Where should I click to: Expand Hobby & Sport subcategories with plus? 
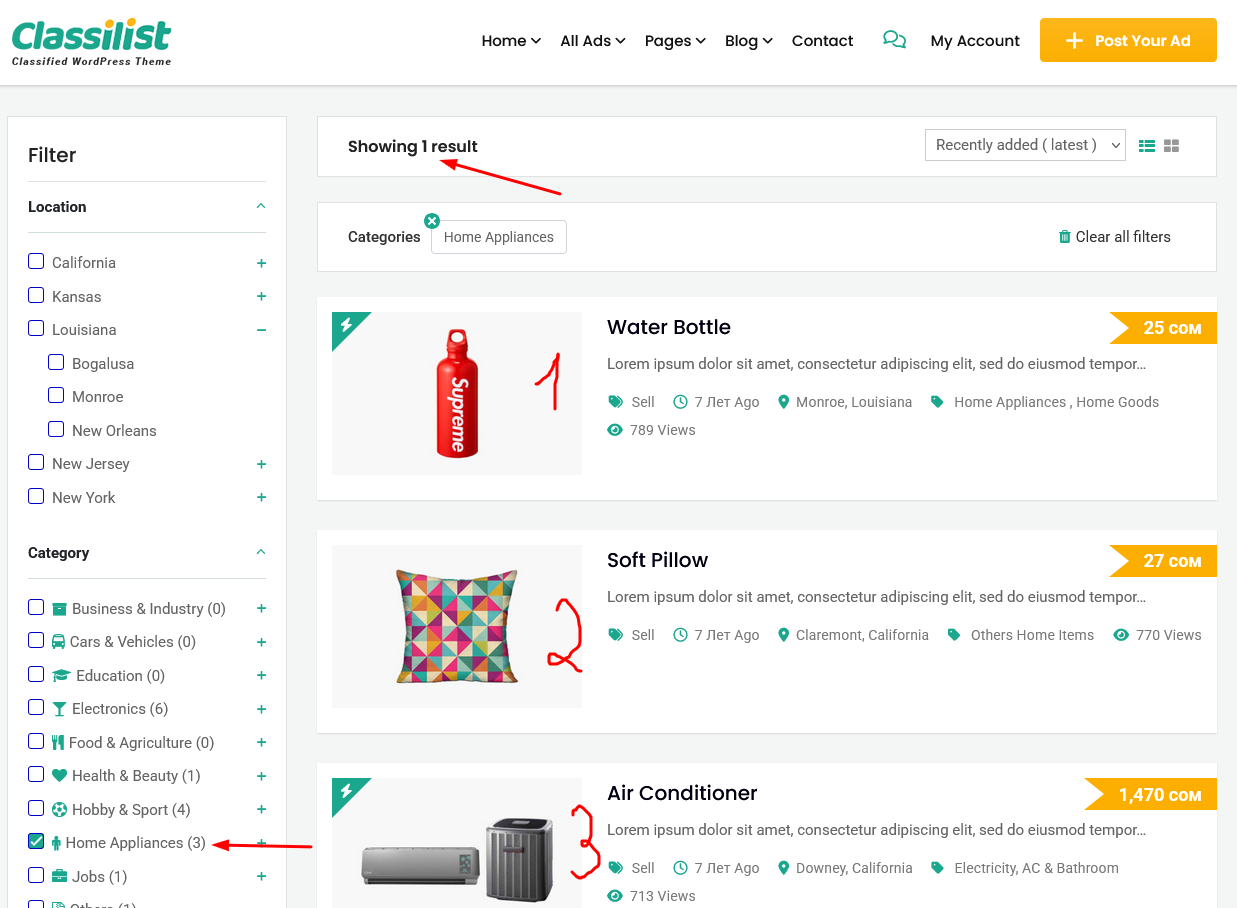point(261,810)
